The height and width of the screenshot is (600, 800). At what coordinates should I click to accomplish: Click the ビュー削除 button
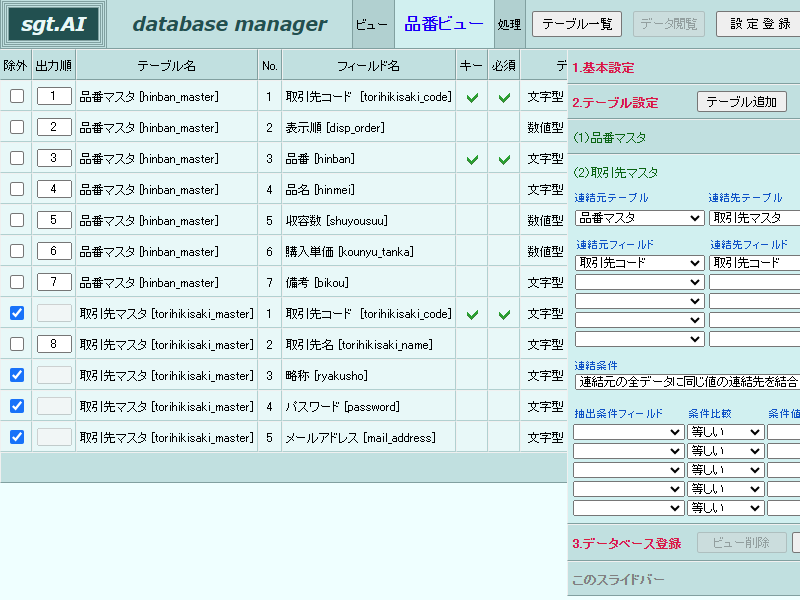741,542
